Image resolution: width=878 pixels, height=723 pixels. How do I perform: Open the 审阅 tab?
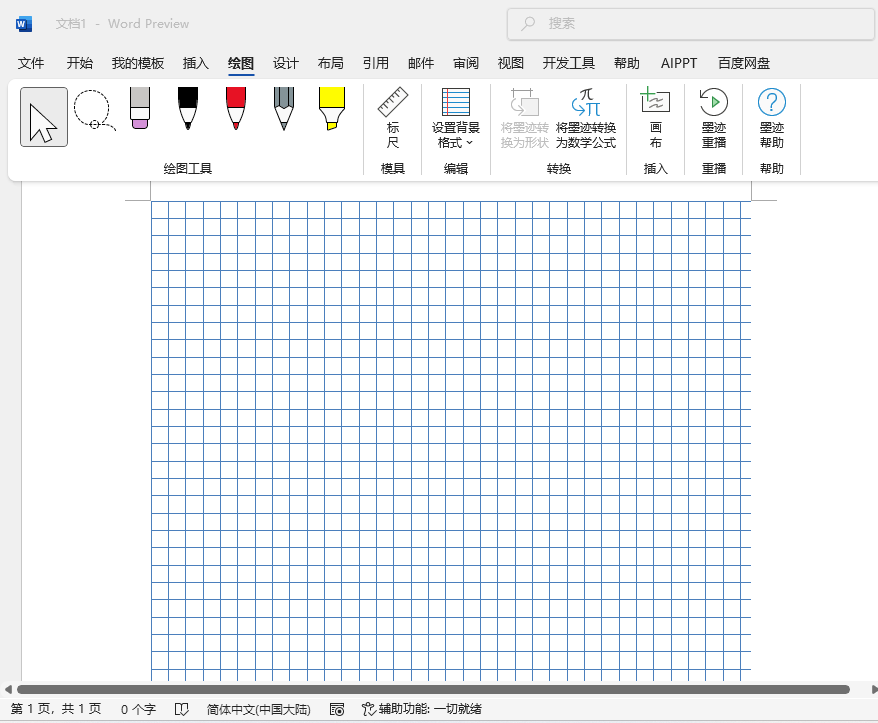coord(466,63)
